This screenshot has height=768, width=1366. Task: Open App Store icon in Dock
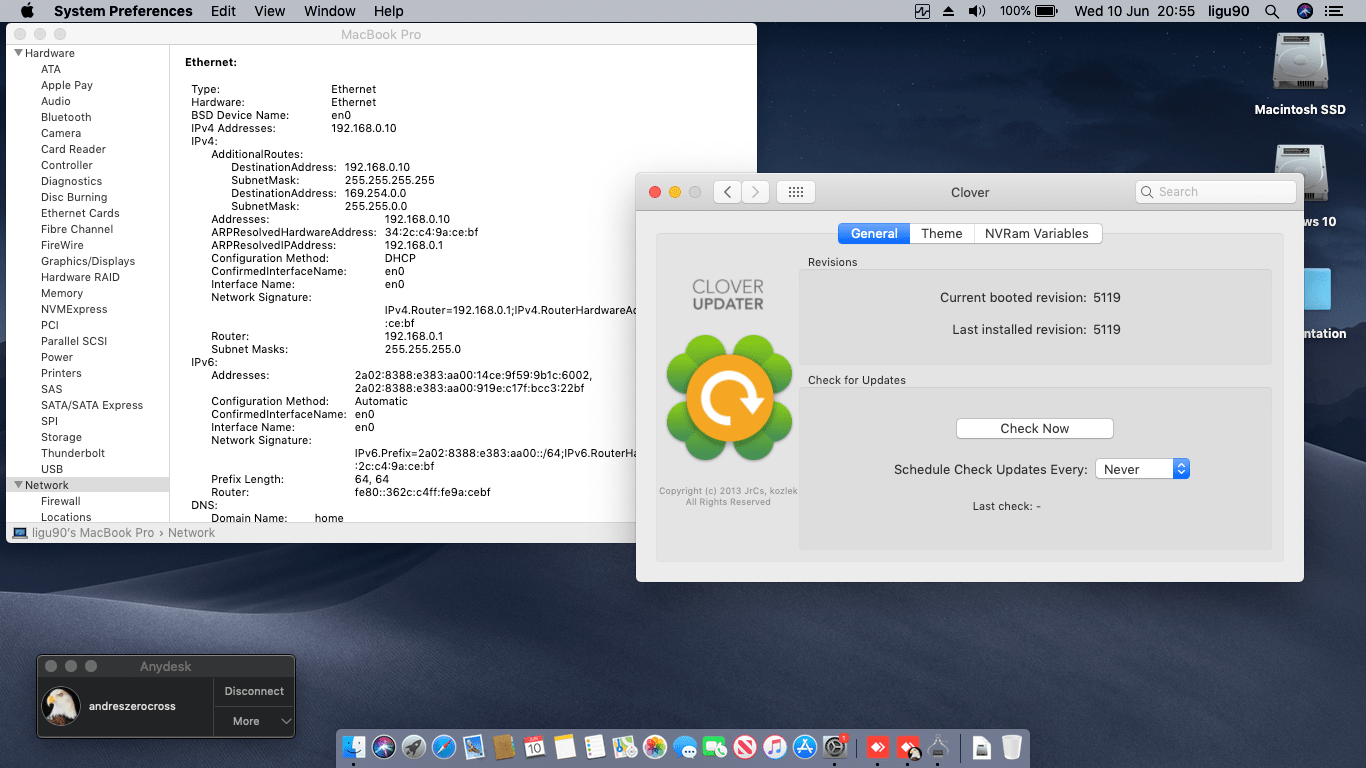click(805, 747)
